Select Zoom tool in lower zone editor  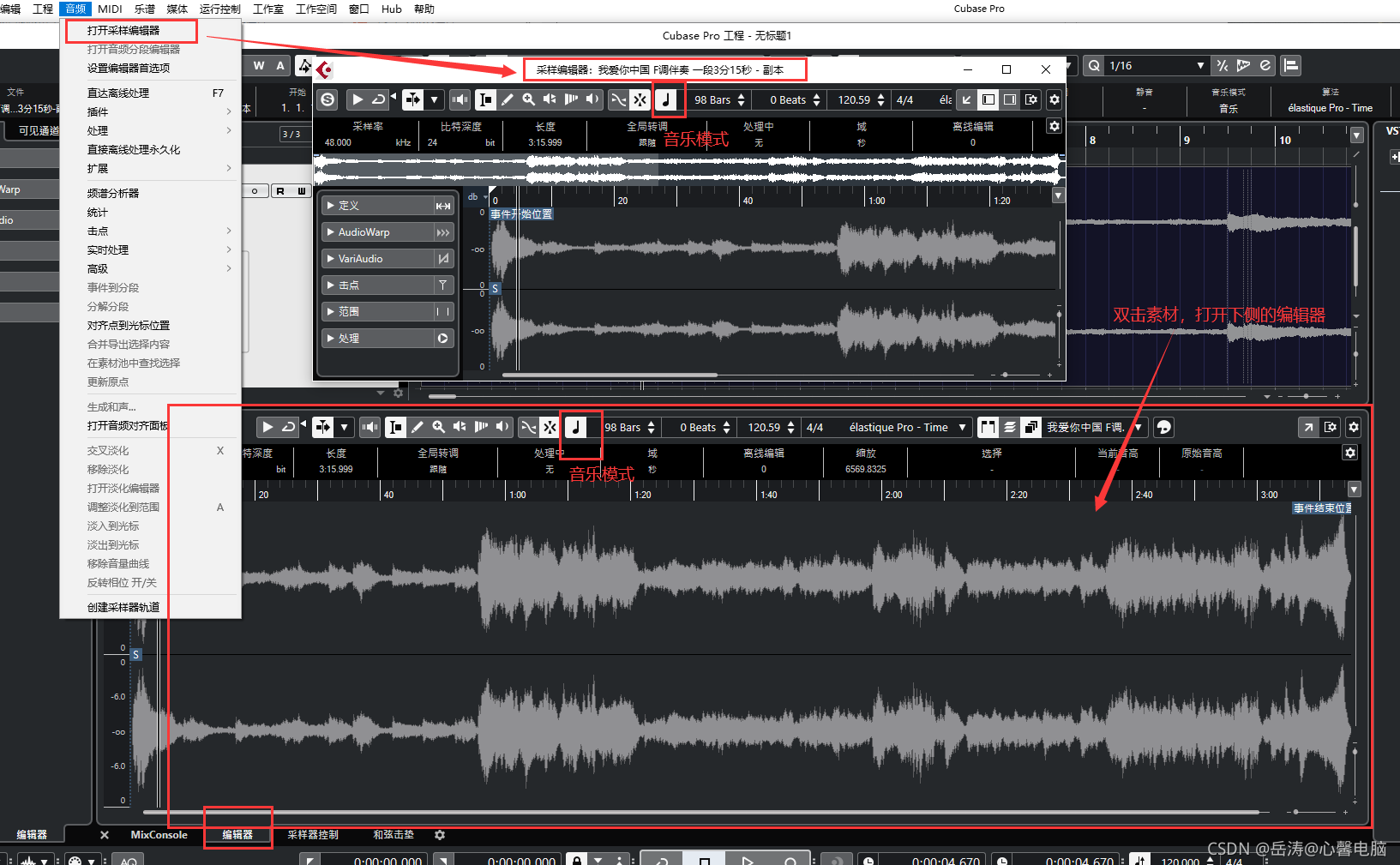click(x=438, y=427)
